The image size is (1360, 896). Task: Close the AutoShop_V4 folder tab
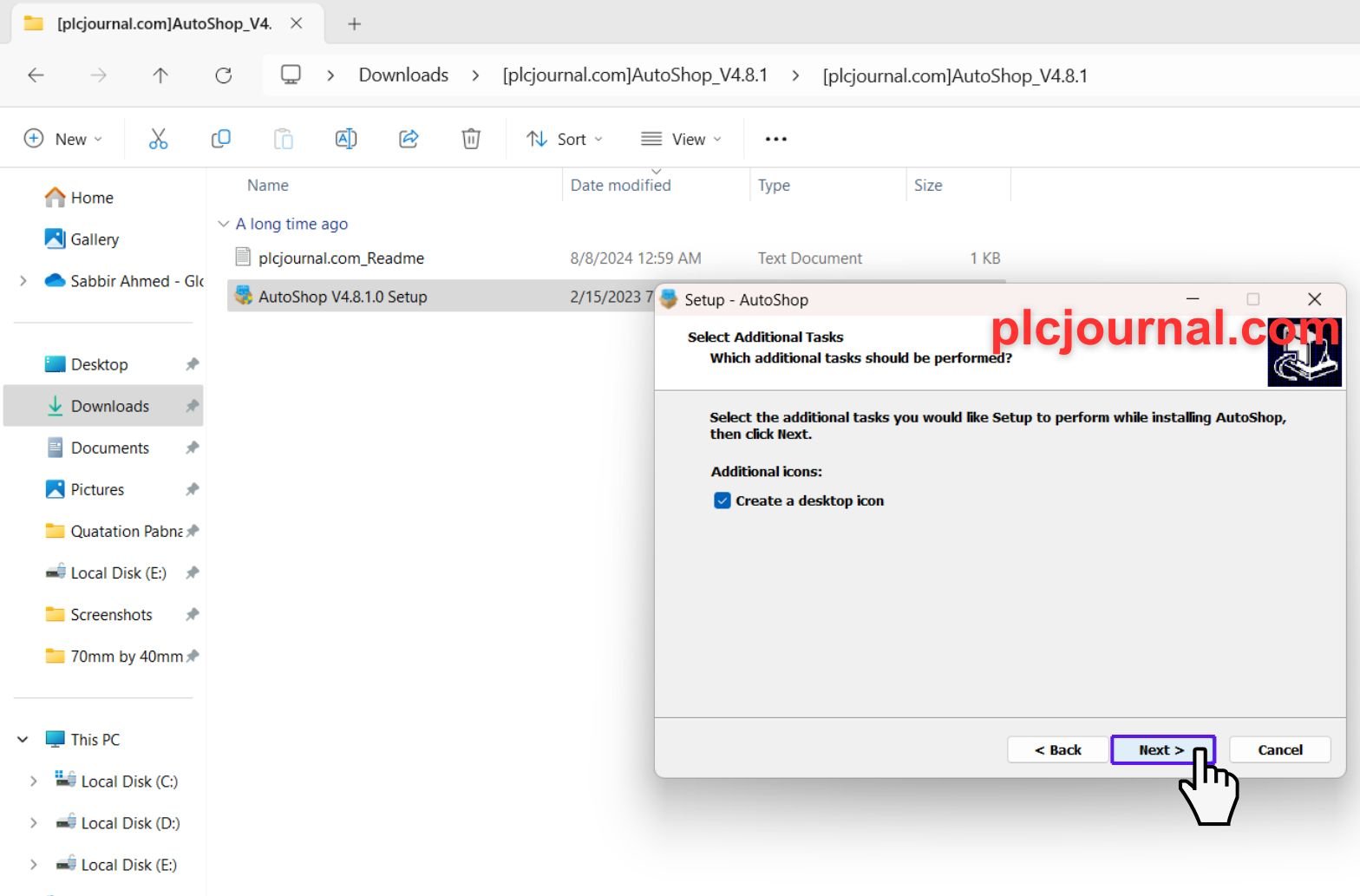click(297, 23)
